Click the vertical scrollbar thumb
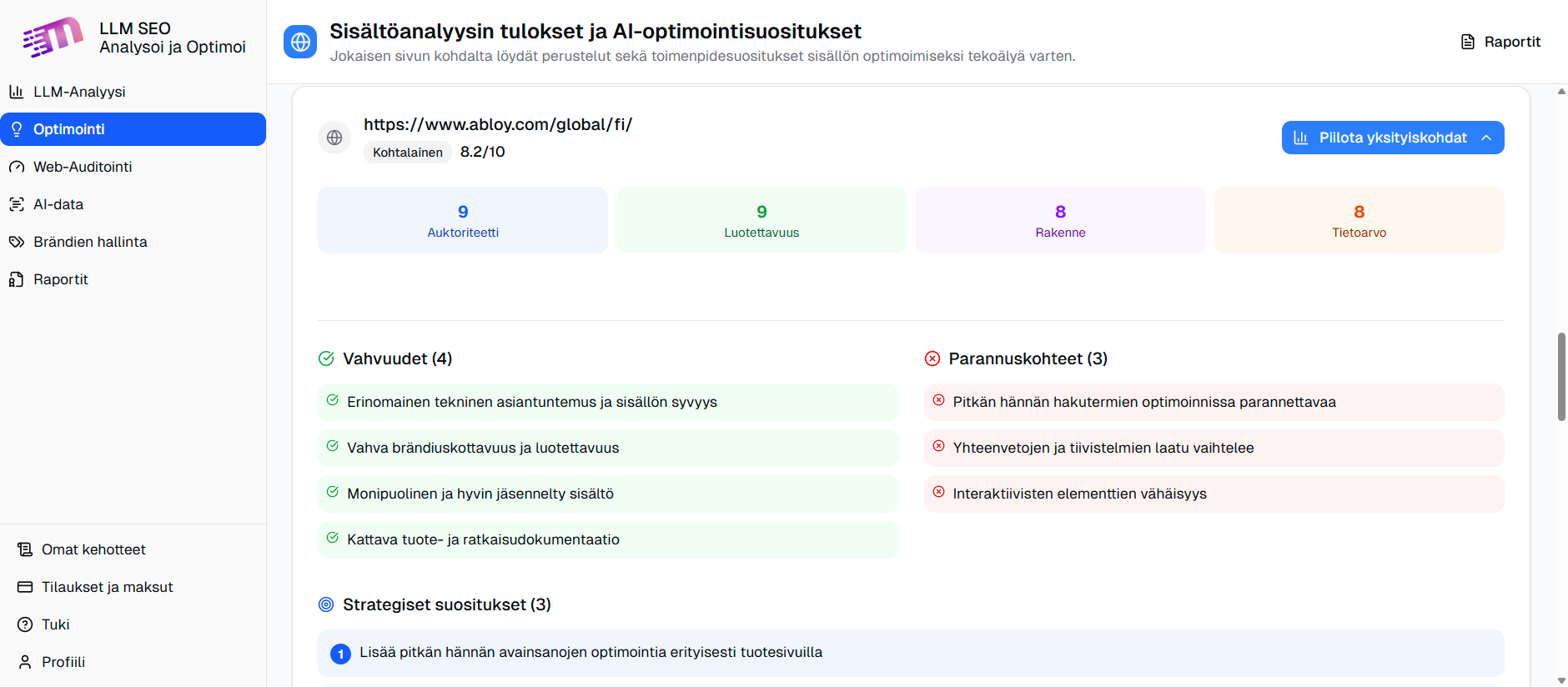Screen dimensions: 1568x687 1561,377
